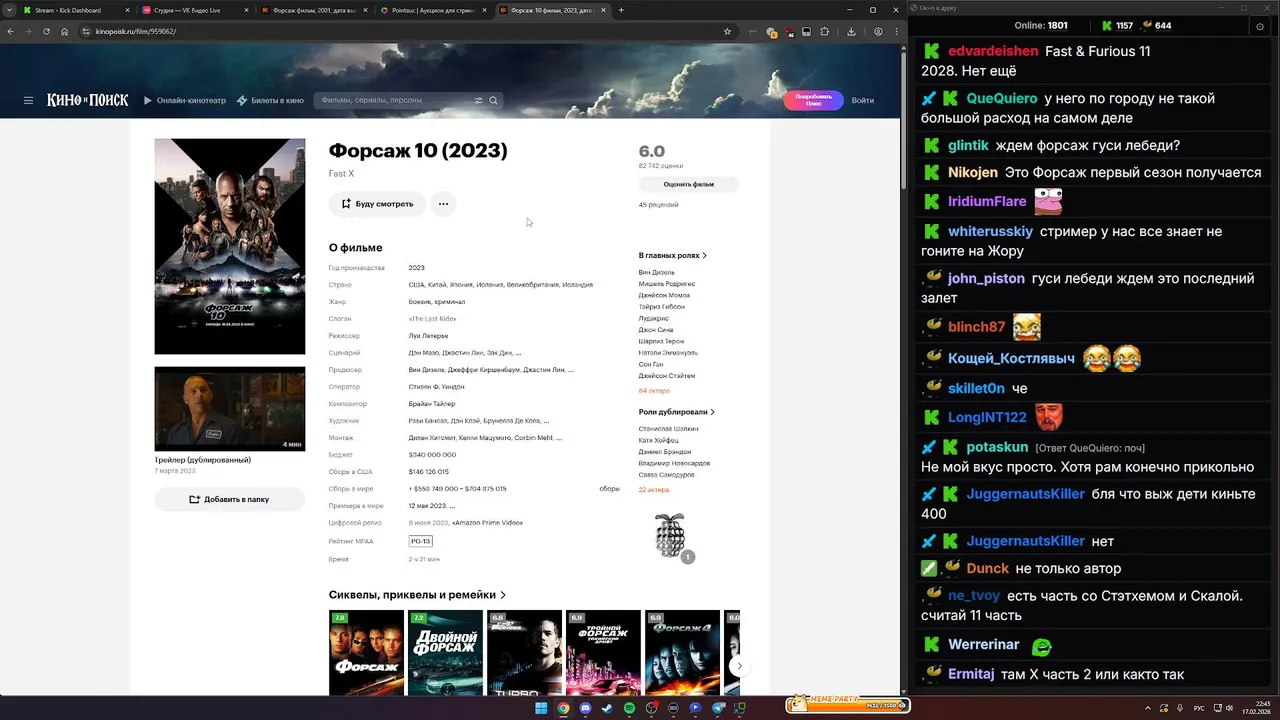Focus the film search input field
Screen dimensions: 1280x720
tap(395, 100)
